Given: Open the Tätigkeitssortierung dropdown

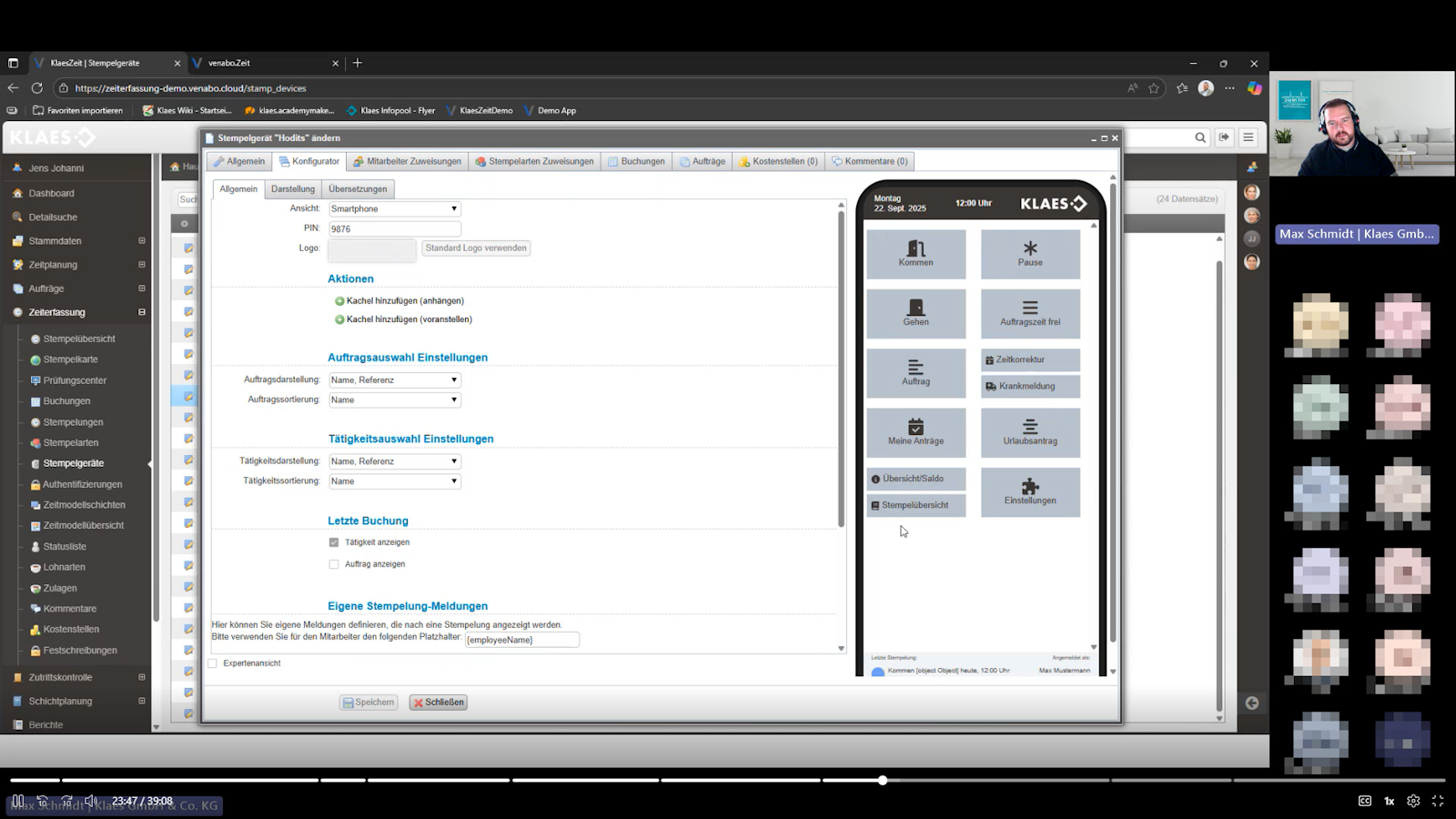Looking at the screenshot, I should click(394, 481).
